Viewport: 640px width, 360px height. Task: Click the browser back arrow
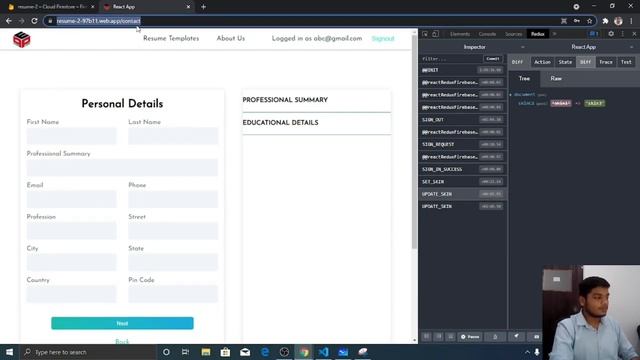[x=9, y=21]
